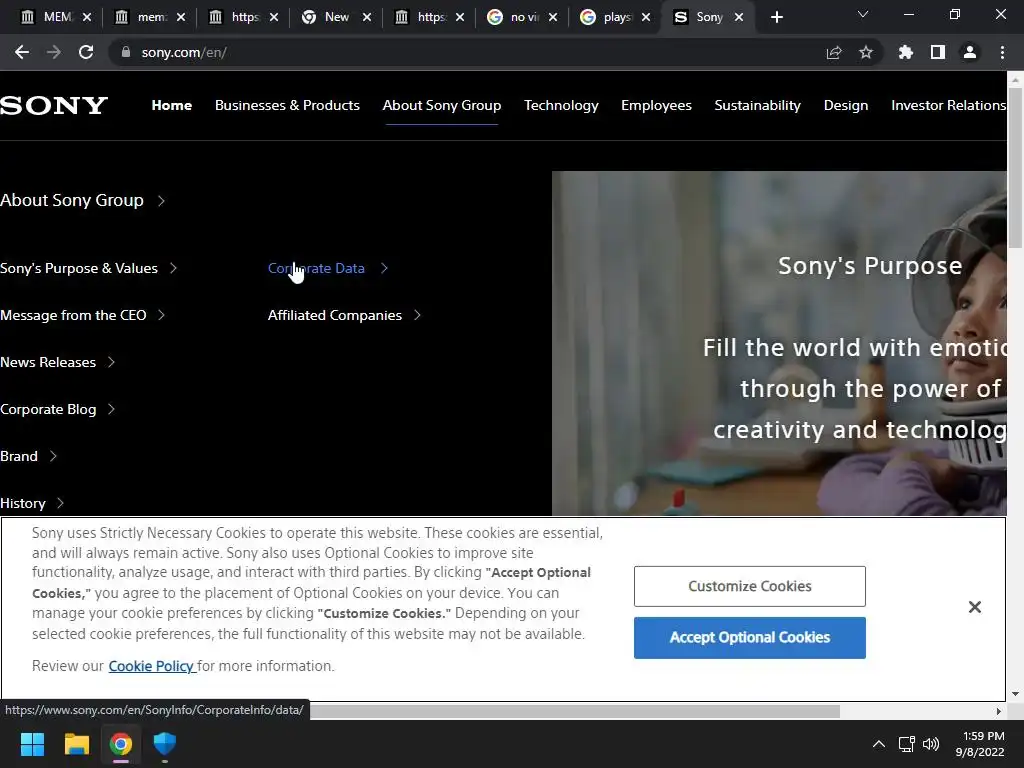Viewport: 1024px width, 768px height.
Task: Go back to the previous page
Action: tap(22, 52)
